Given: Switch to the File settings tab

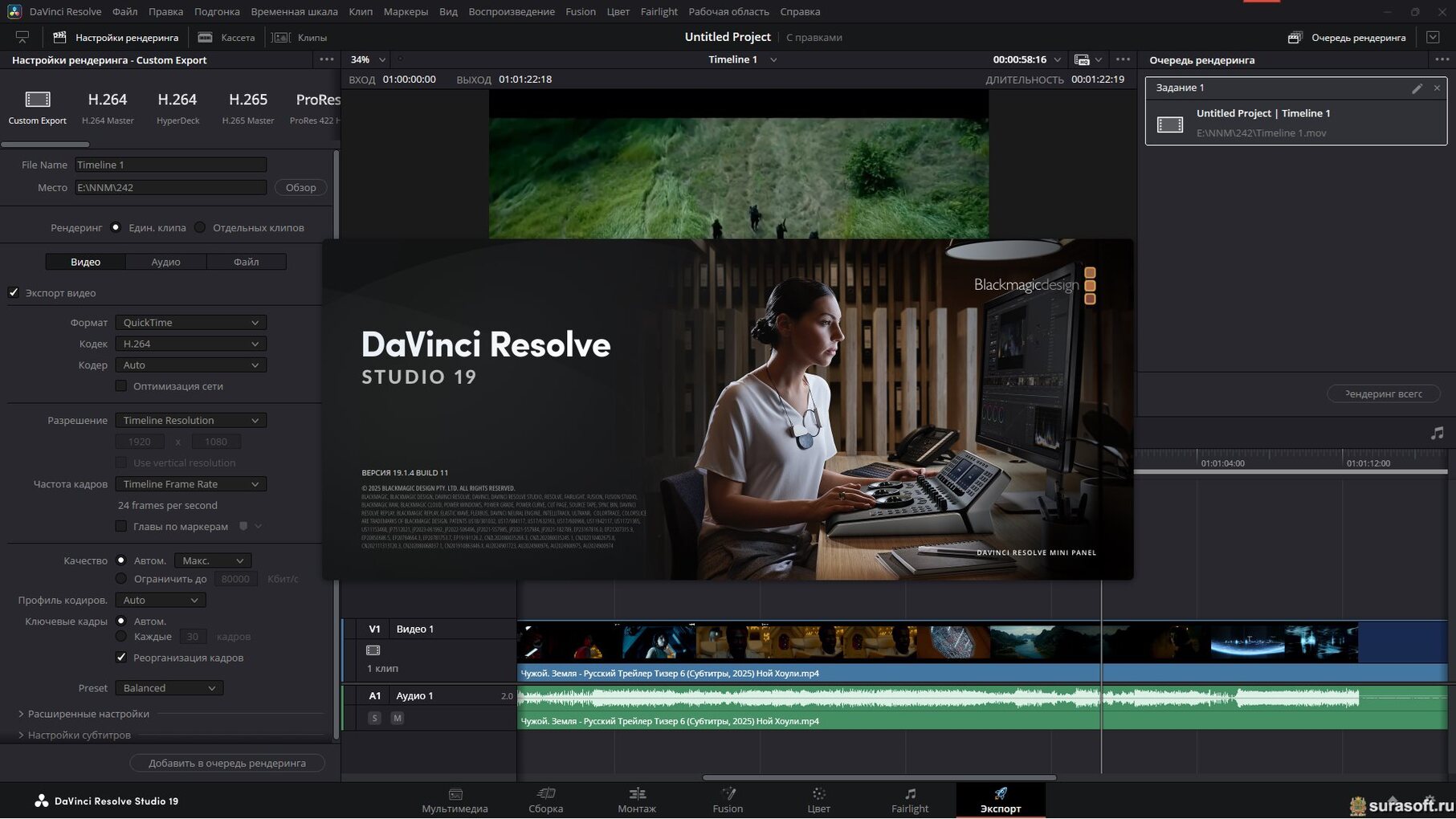Looking at the screenshot, I should tap(246, 262).
